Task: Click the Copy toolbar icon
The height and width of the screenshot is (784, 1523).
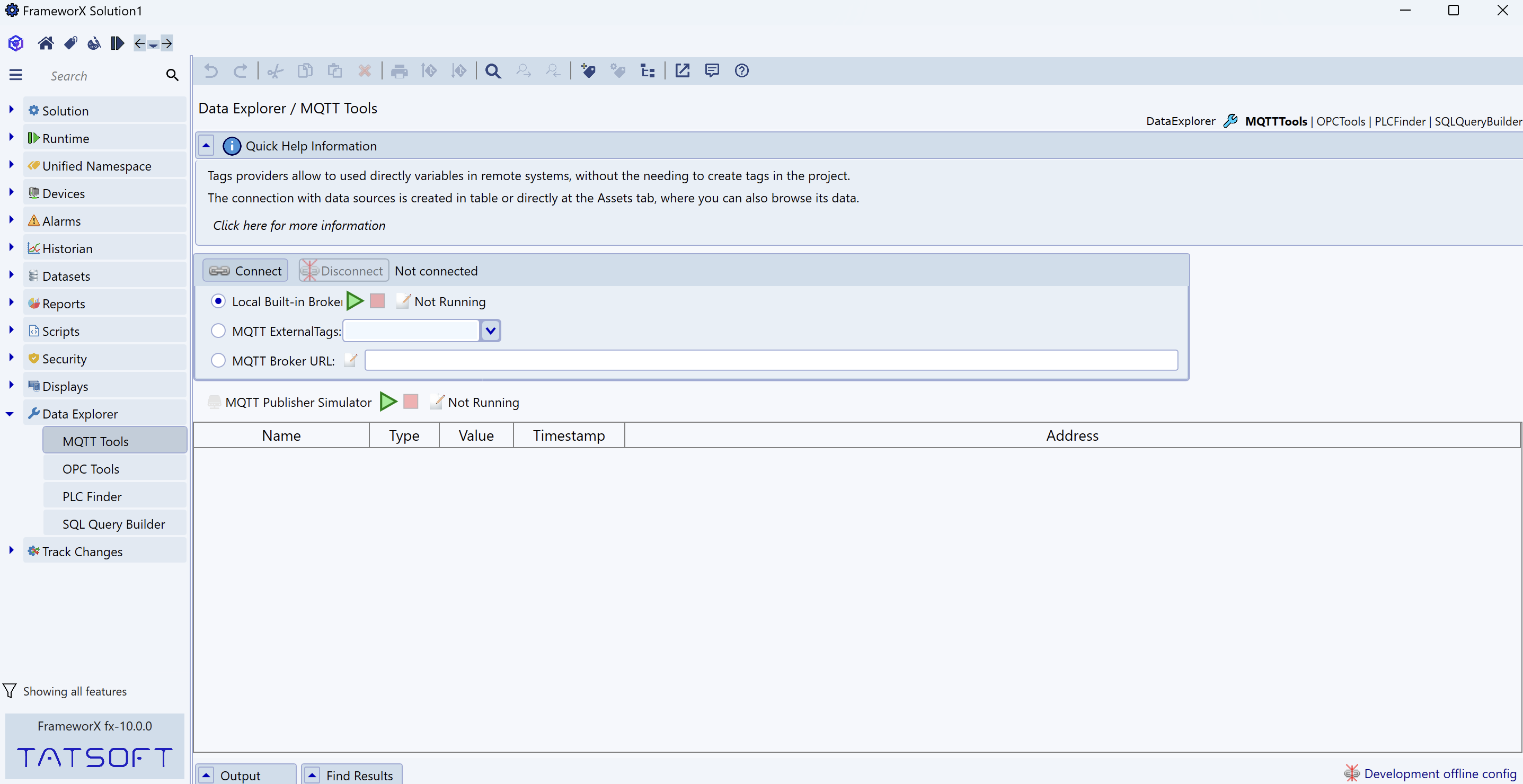Action: 305,71
